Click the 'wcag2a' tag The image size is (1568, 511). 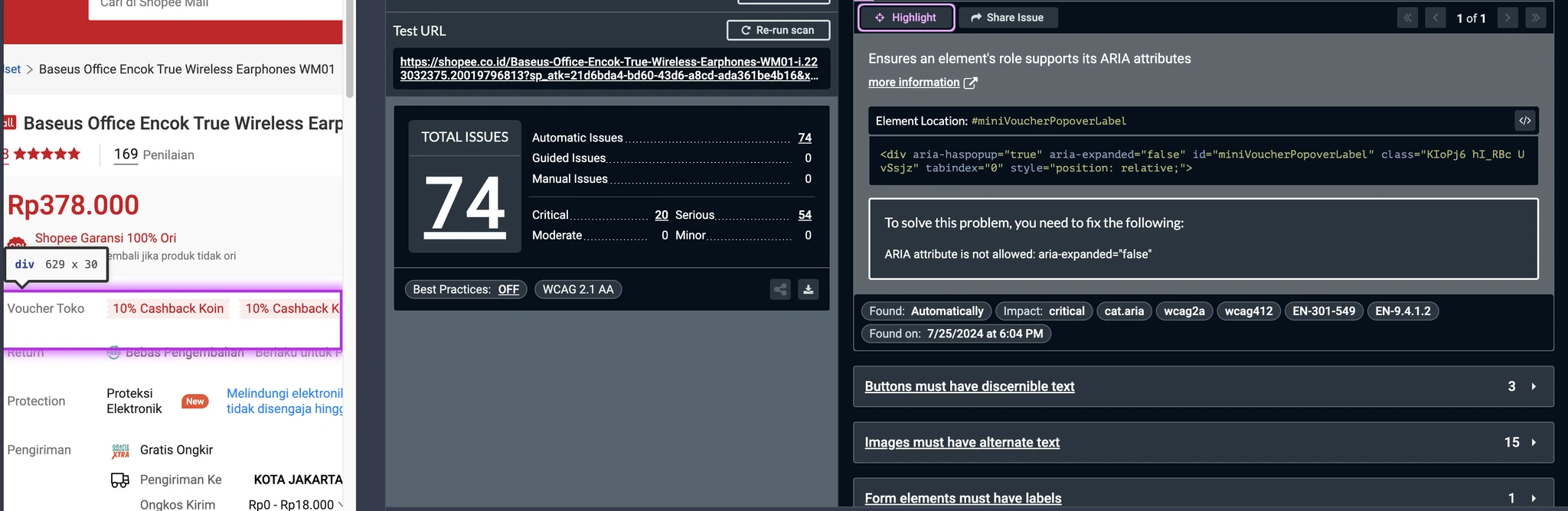click(x=1184, y=311)
